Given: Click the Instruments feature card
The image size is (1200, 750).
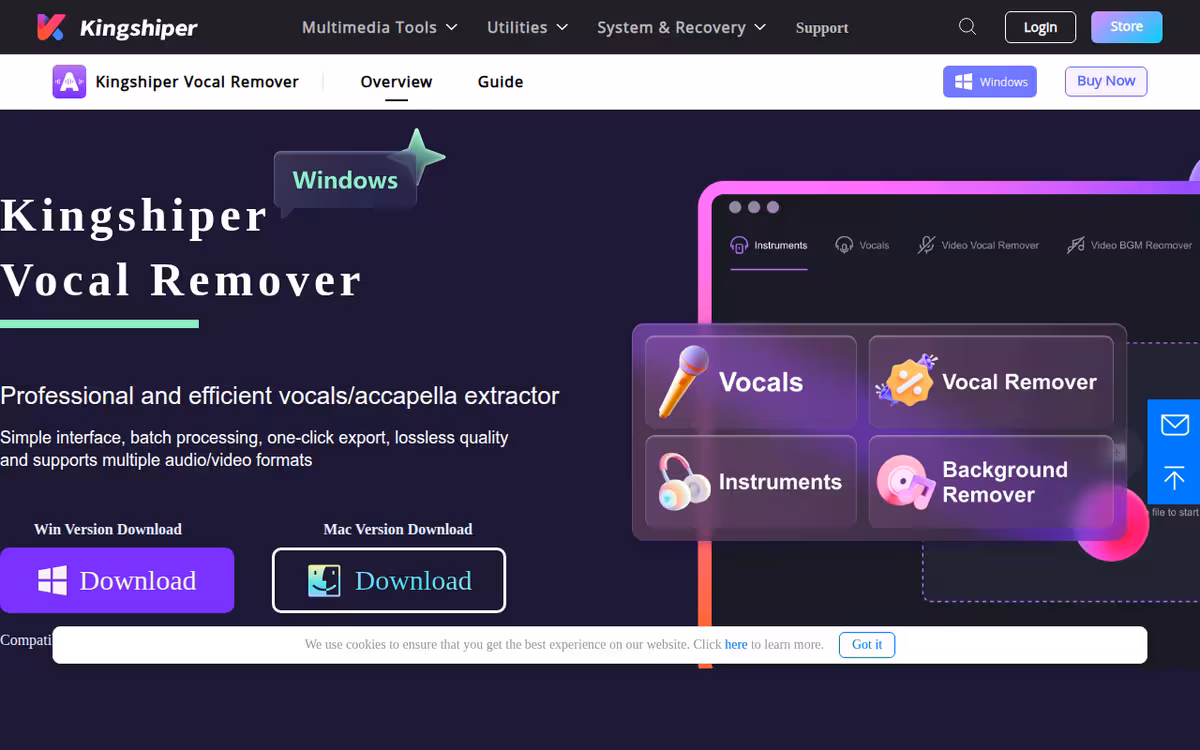Looking at the screenshot, I should (751, 482).
